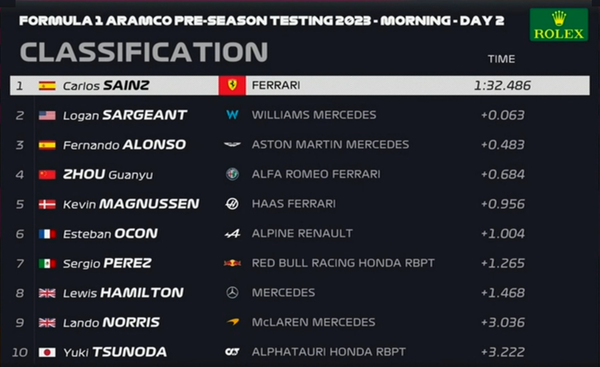Viewport: 600px width, 367px height.
Task: Click the Aston Martin wings logo
Action: [232, 144]
